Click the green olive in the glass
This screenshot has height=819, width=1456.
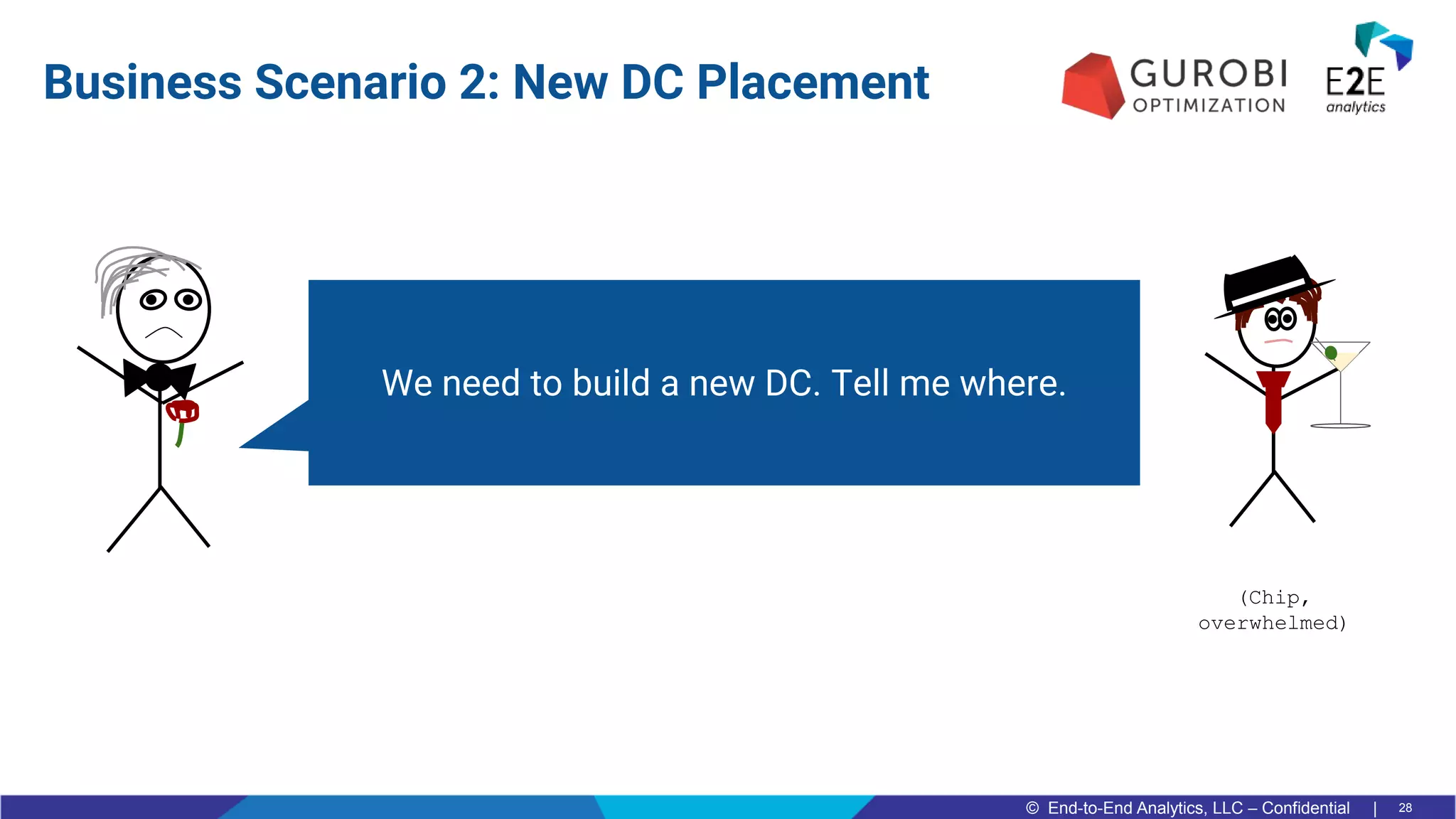click(x=1331, y=353)
